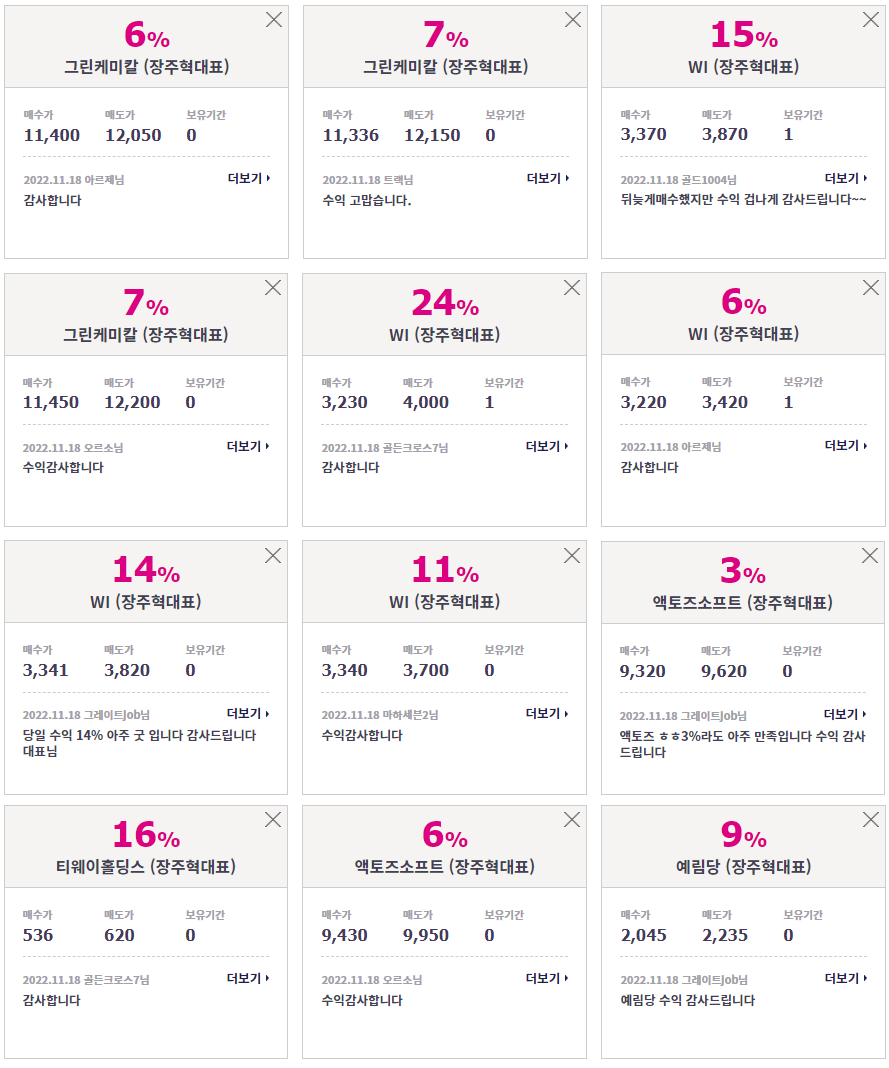Close the 6% 그린케미칼 card by 아르제님
This screenshot has width=889, height=1068.
click(274, 20)
